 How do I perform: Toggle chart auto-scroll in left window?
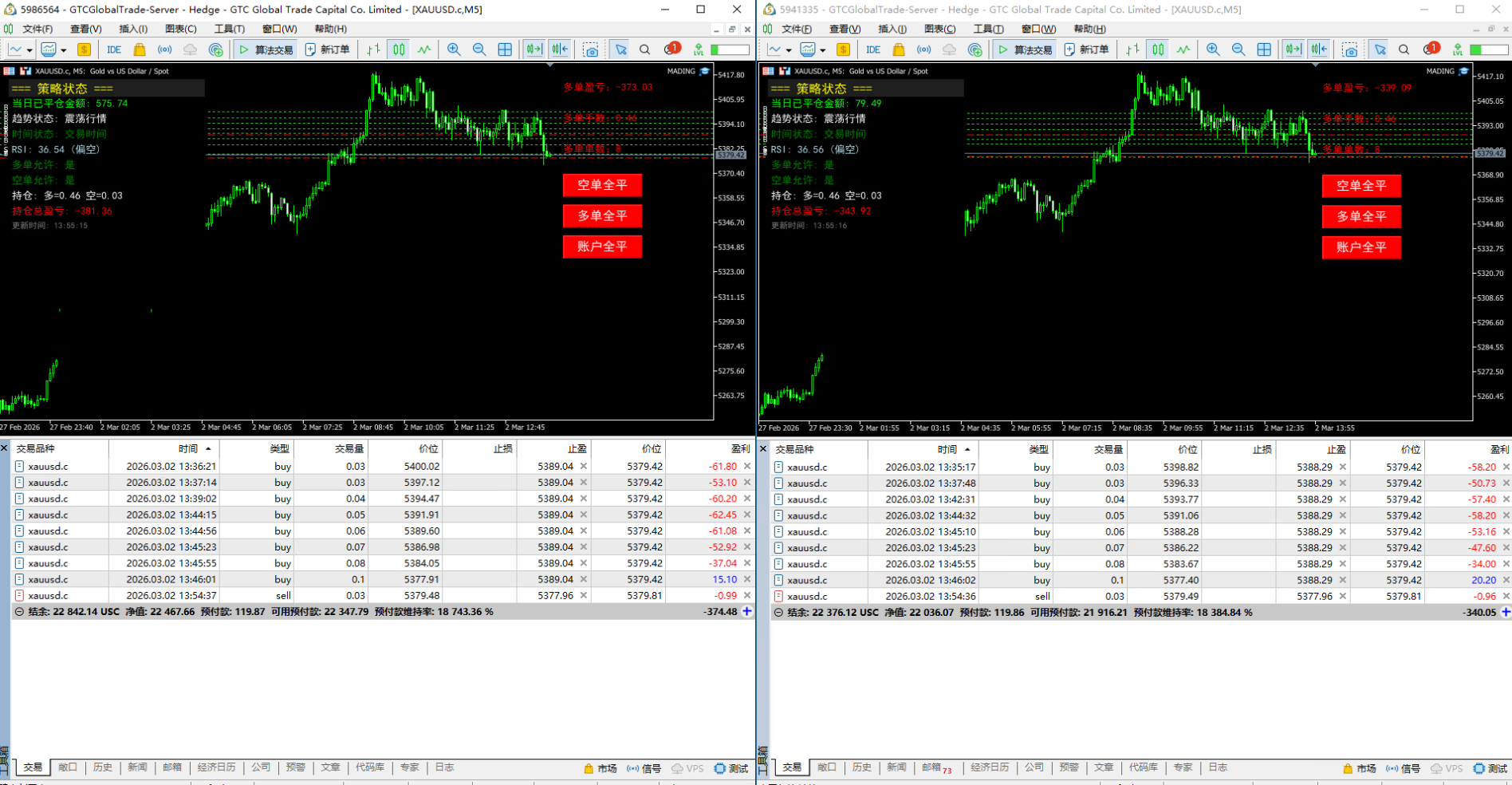click(534, 49)
